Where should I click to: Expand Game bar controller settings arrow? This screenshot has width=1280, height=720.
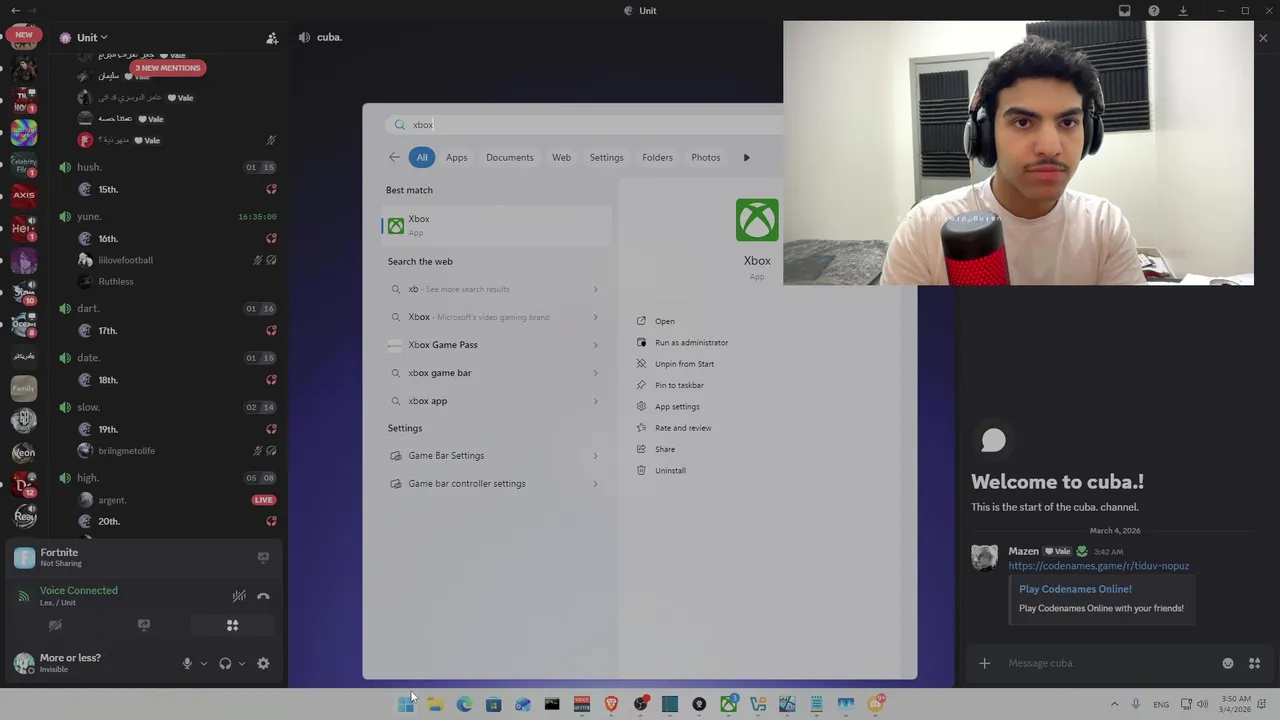click(595, 484)
